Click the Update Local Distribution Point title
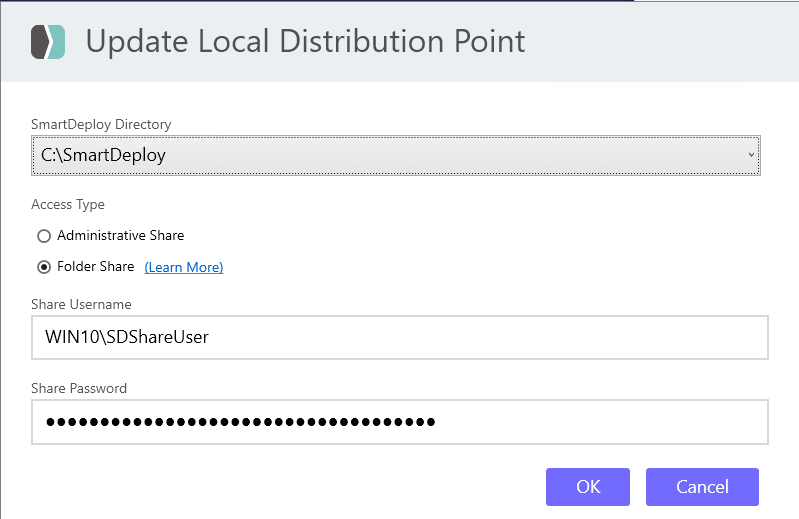The height and width of the screenshot is (519, 799). (305, 41)
